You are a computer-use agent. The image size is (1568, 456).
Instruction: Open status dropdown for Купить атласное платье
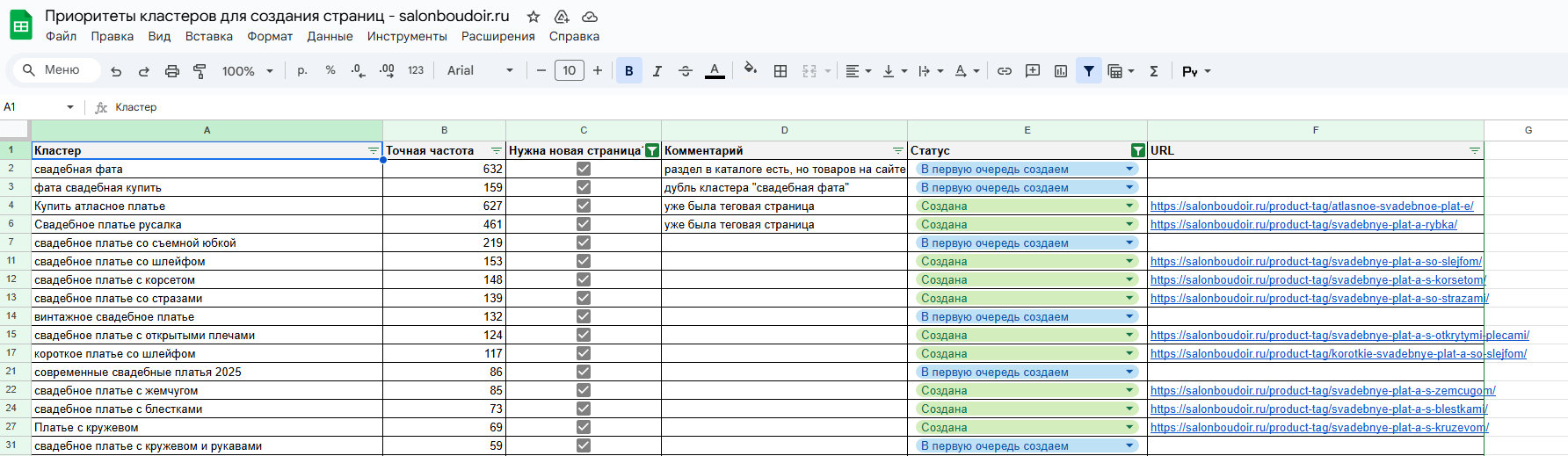pyautogui.click(x=1129, y=206)
